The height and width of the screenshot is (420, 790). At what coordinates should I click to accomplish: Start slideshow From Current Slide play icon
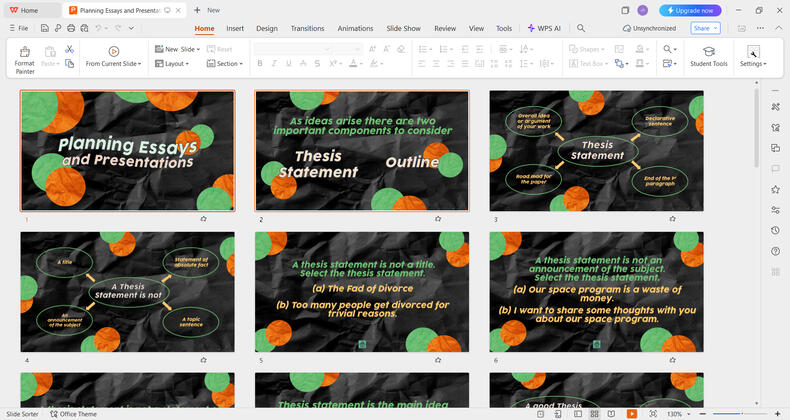114,51
